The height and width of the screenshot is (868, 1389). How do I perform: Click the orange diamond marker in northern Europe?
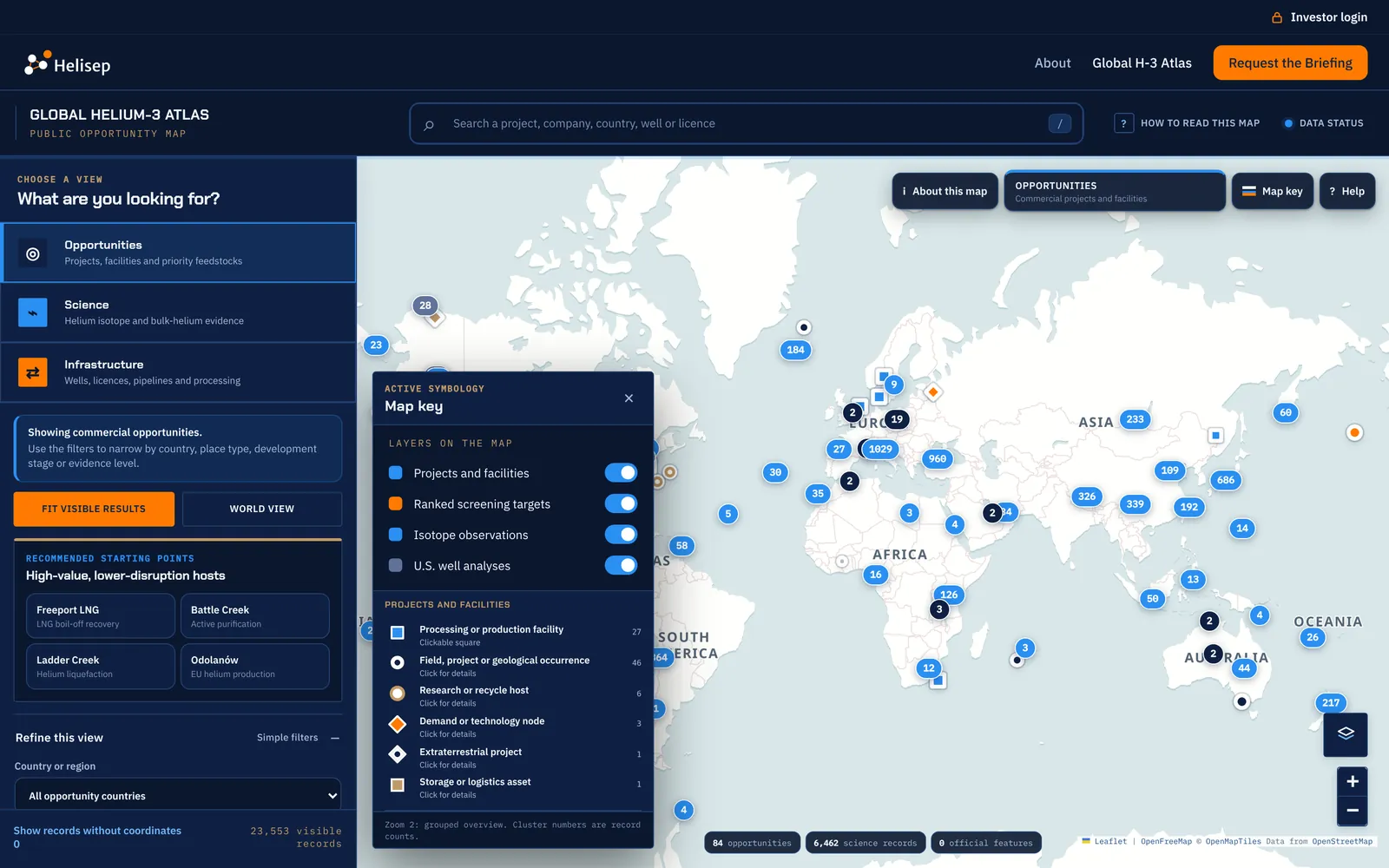[933, 392]
